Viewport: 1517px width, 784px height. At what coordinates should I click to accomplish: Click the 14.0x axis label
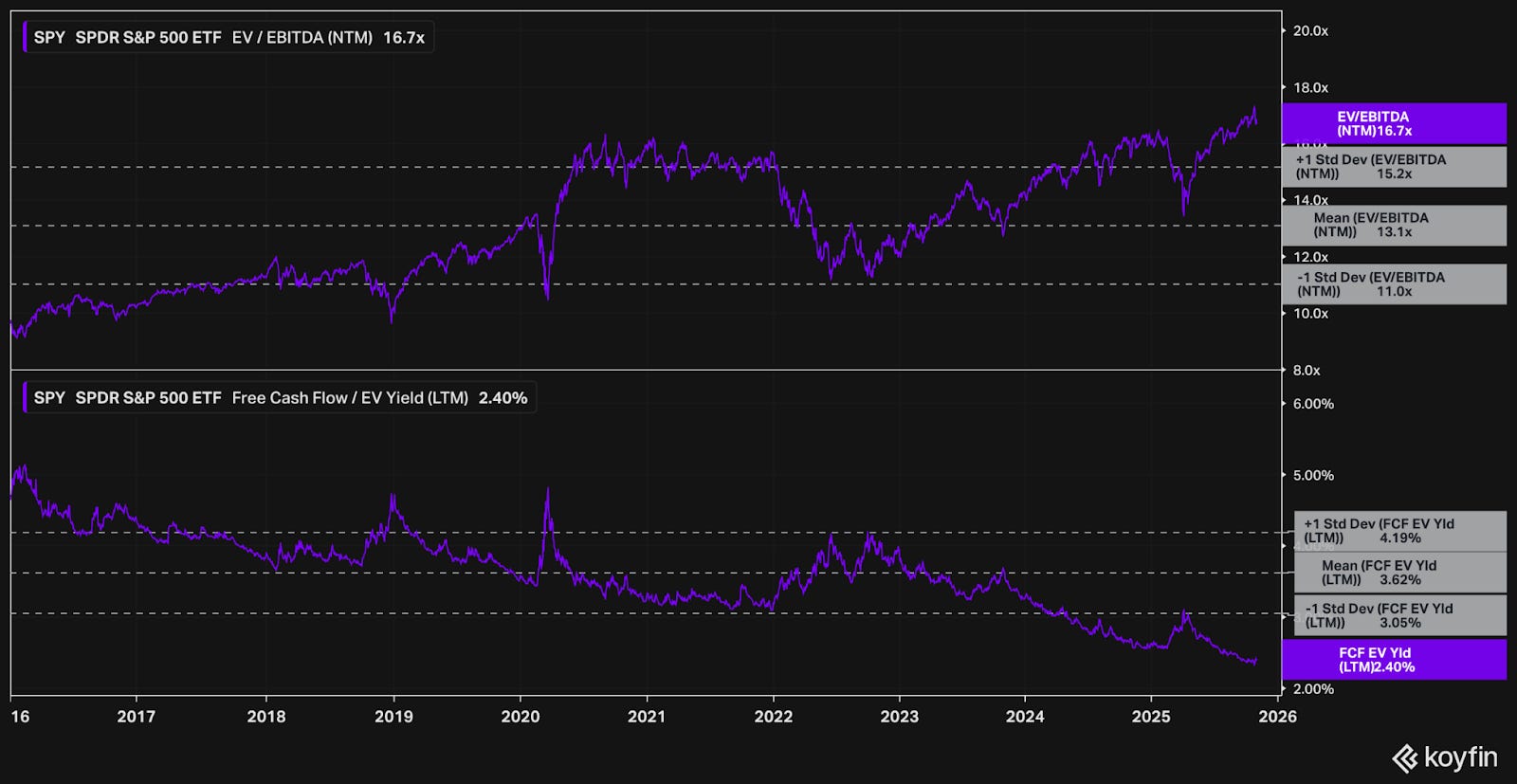tap(1310, 200)
